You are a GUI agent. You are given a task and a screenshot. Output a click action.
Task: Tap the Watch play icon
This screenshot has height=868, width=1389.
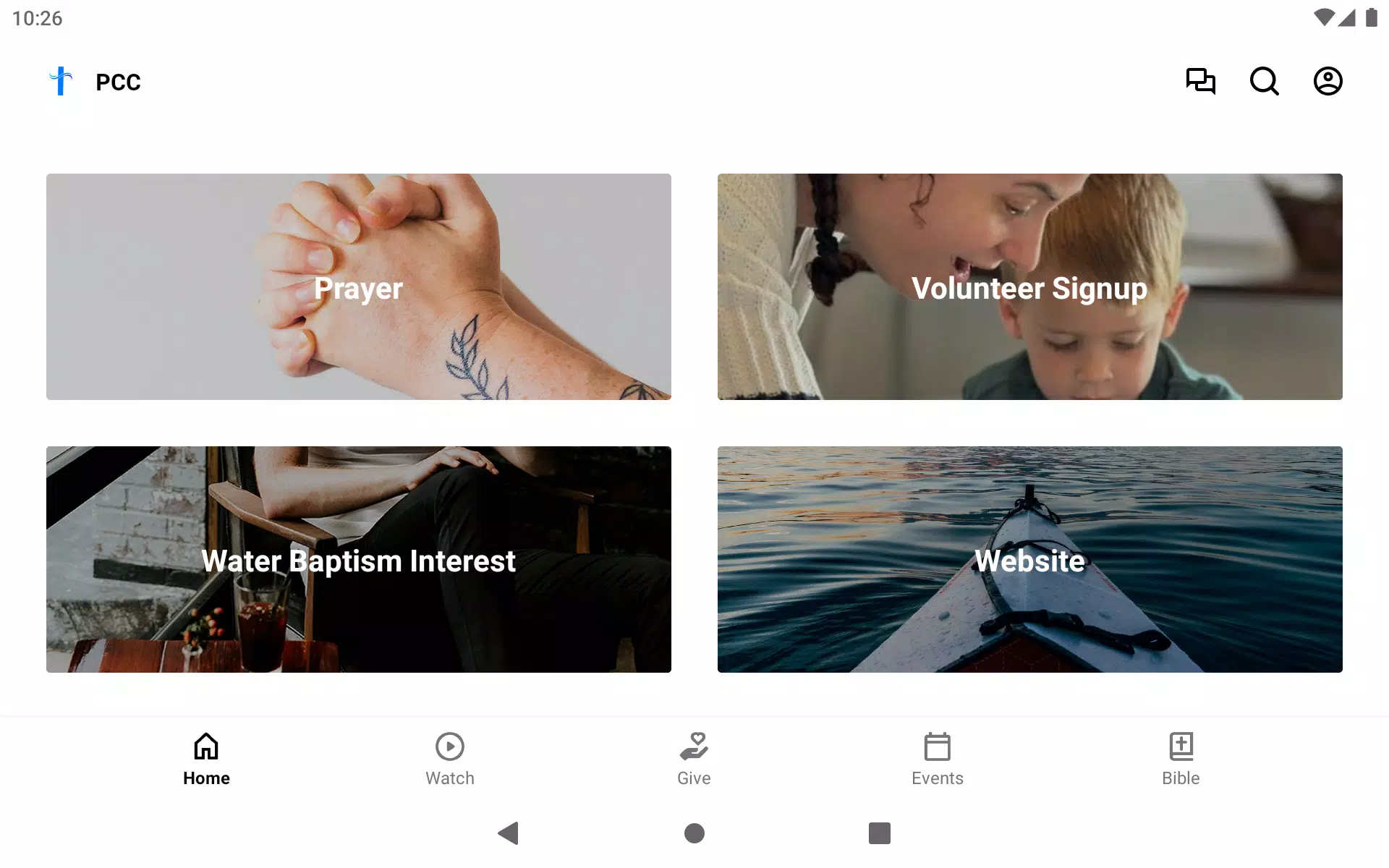pos(450,746)
